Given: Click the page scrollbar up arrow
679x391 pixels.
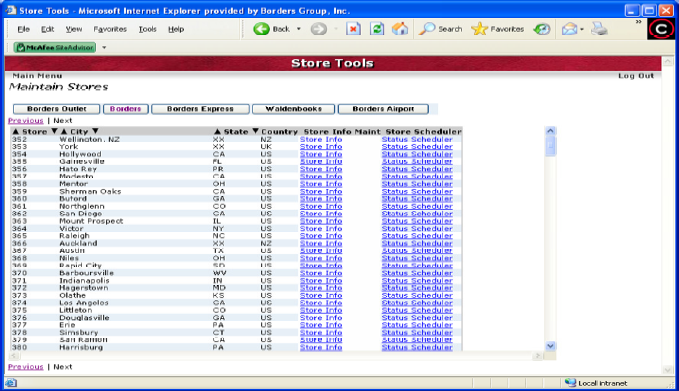Looking at the screenshot, I should (667, 62).
